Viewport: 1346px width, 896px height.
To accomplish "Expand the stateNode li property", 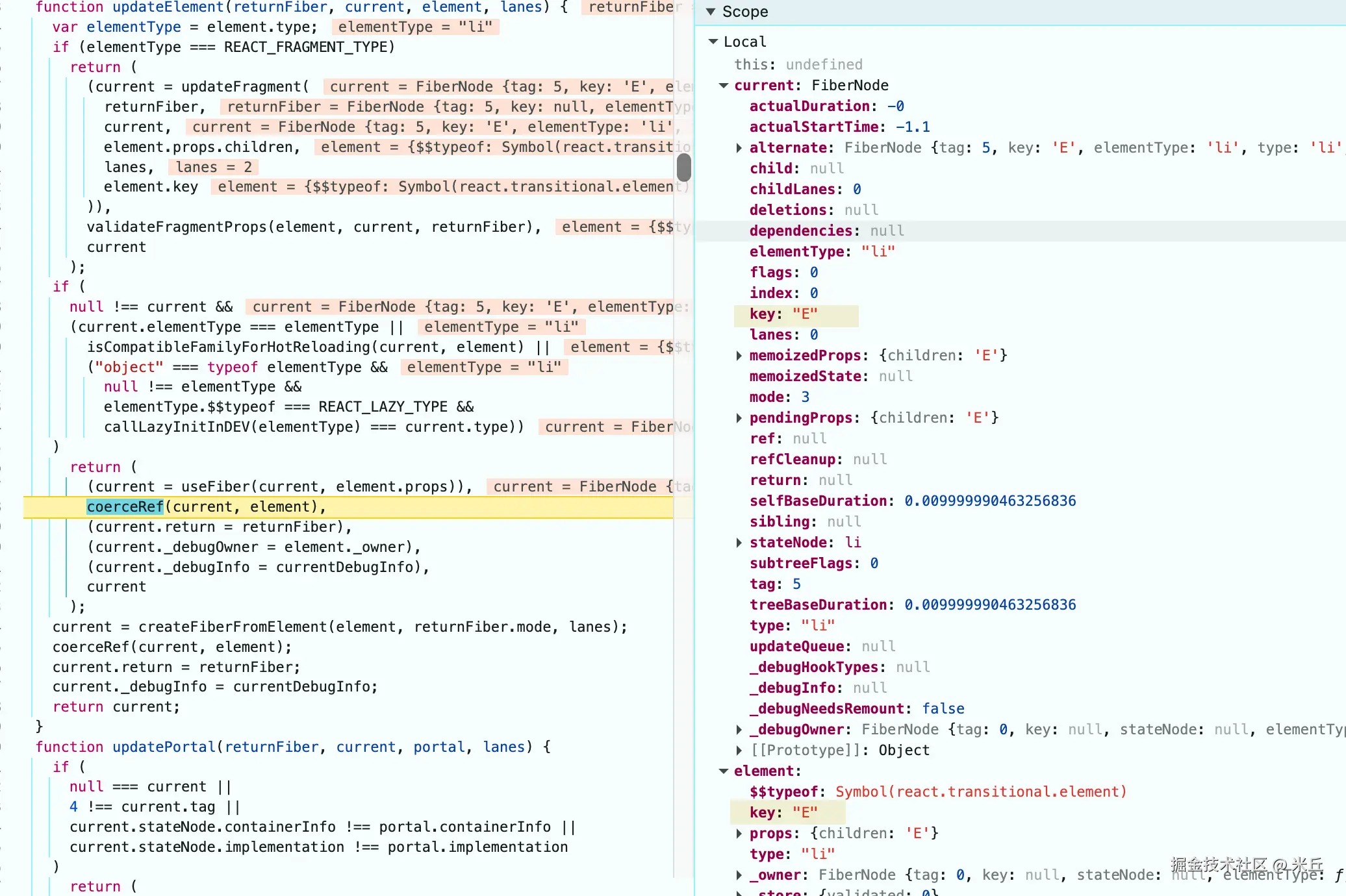I will tap(739, 543).
